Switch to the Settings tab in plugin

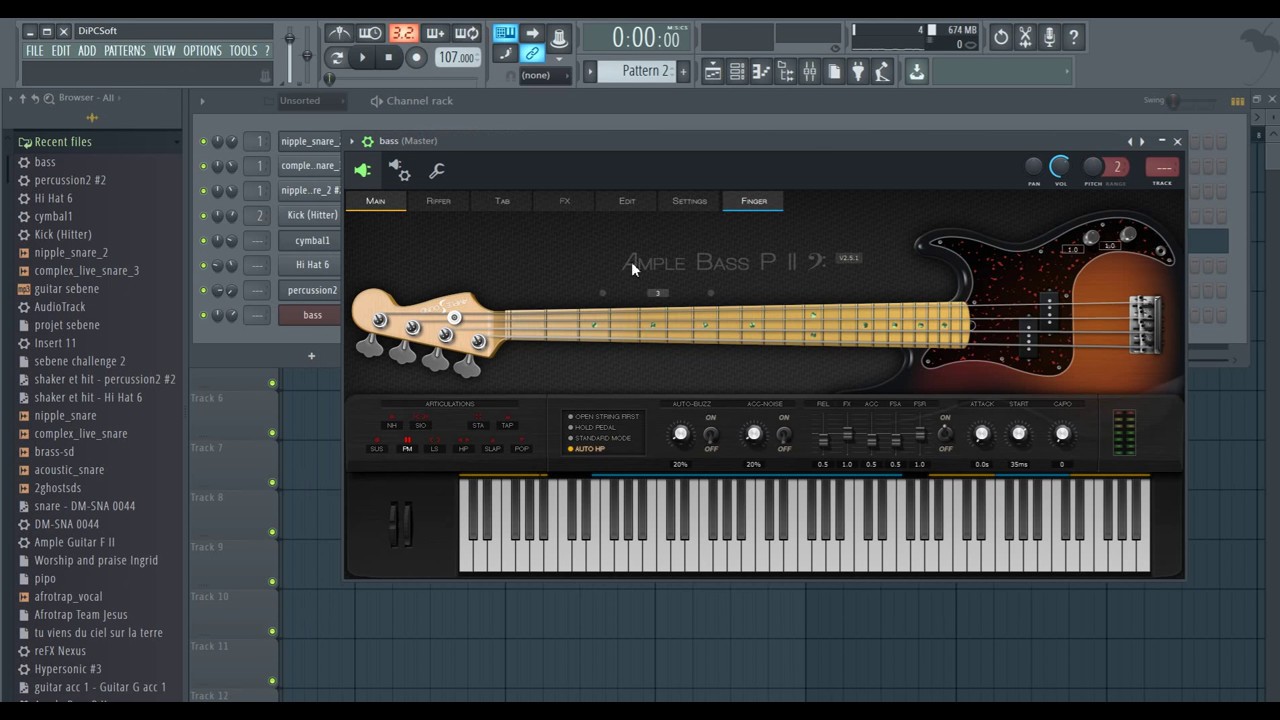[x=689, y=201]
